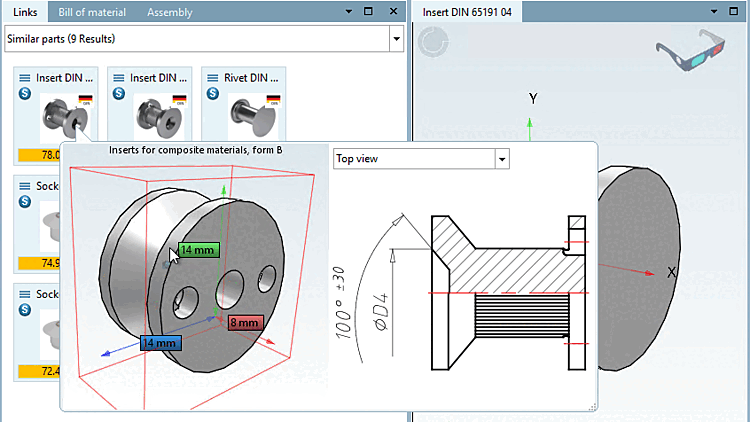Switch to the Assembly tab

pos(170,12)
